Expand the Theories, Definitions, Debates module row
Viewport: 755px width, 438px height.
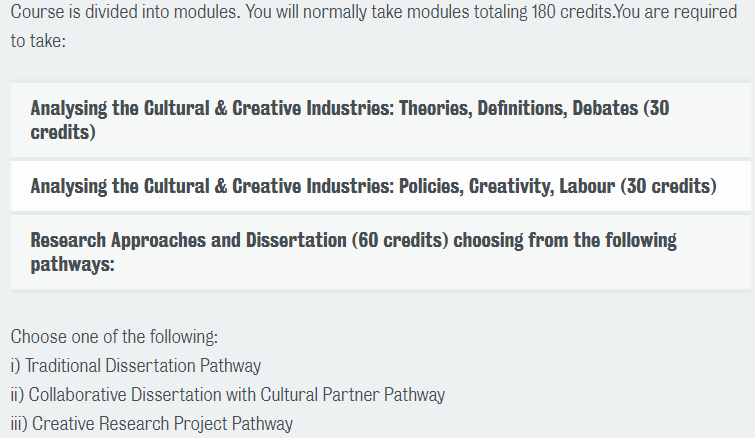point(380,120)
